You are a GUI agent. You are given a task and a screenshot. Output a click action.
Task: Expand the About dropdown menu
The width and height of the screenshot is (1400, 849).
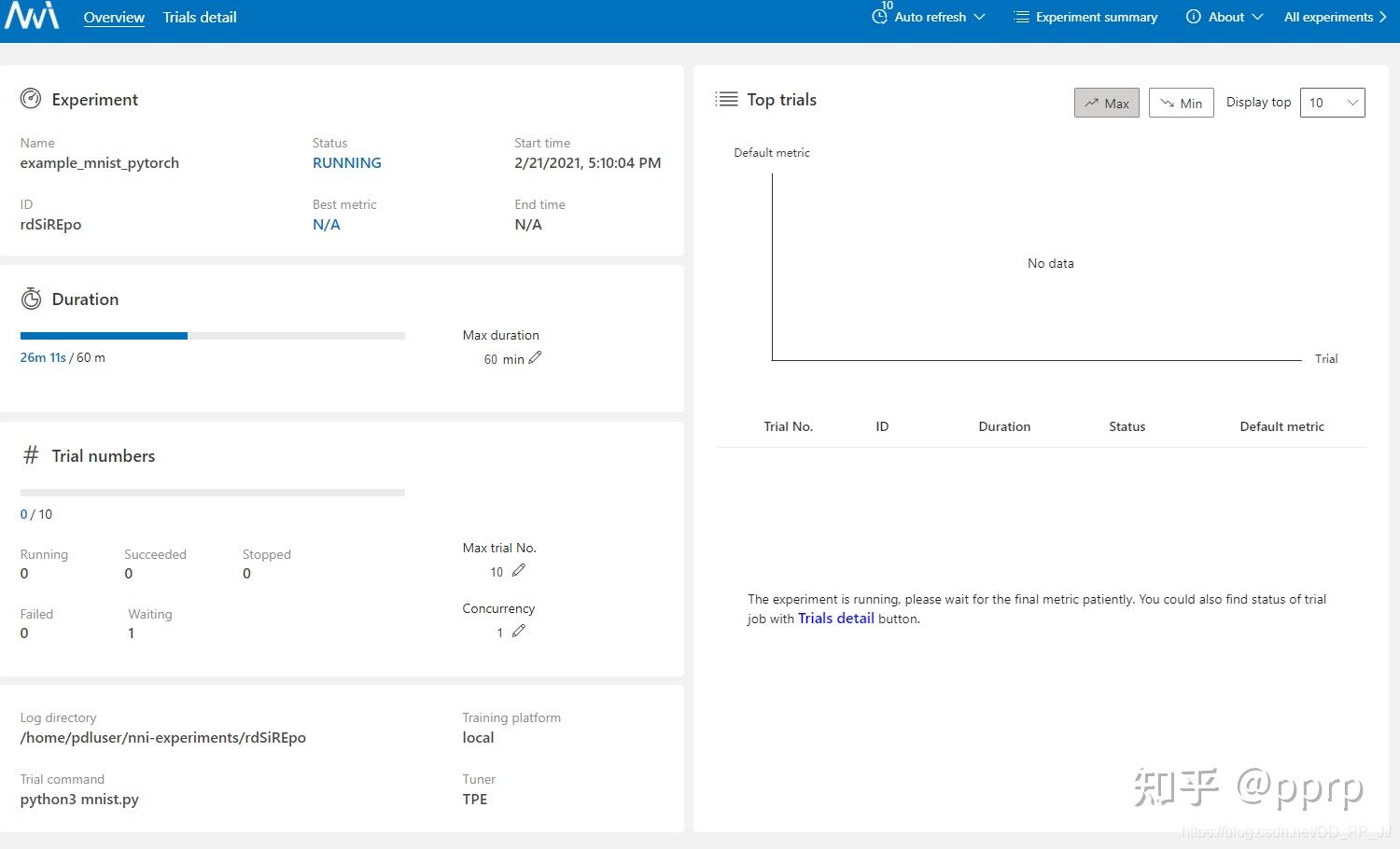point(1256,16)
